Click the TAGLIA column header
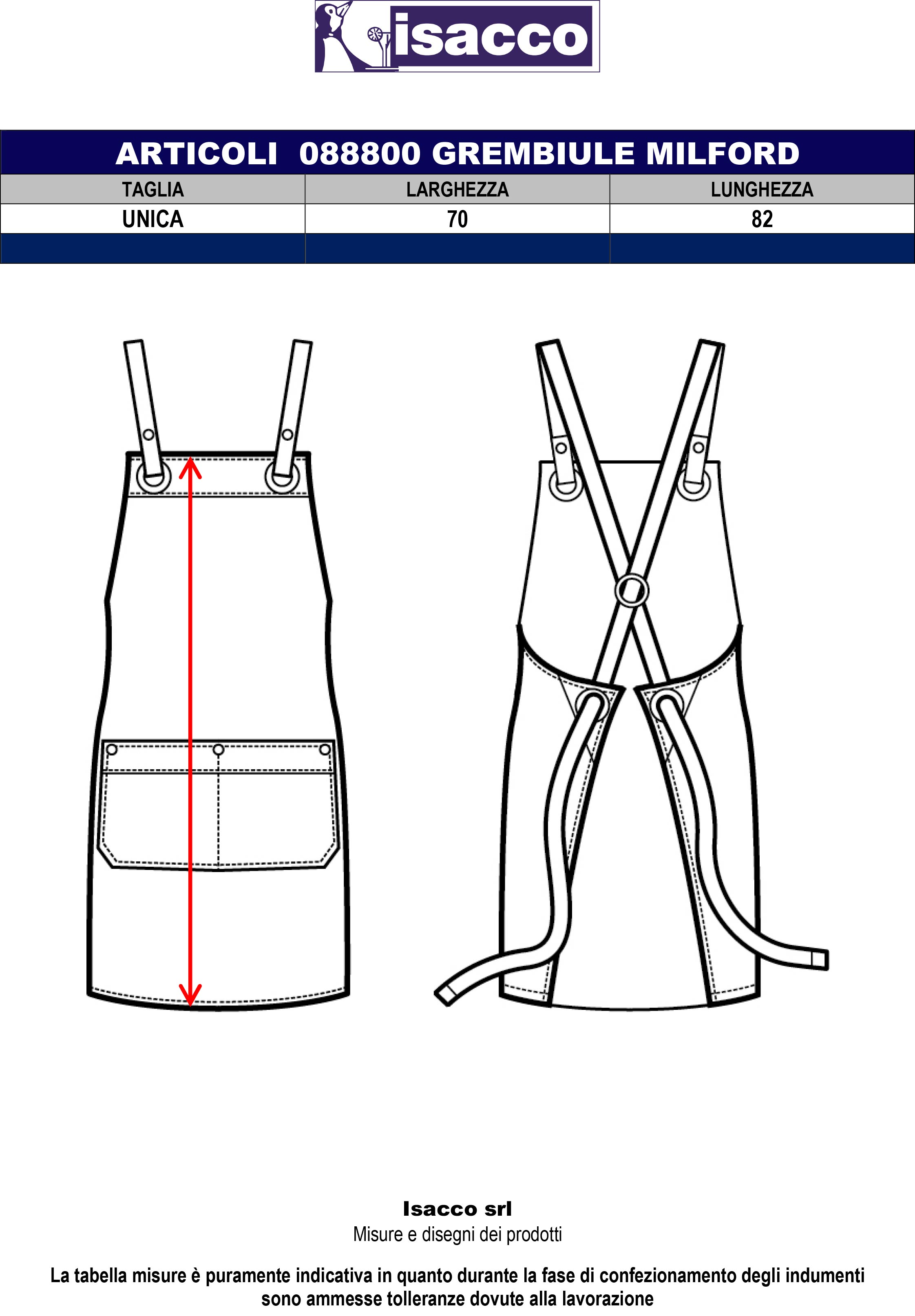915x1316 pixels. coord(152,190)
